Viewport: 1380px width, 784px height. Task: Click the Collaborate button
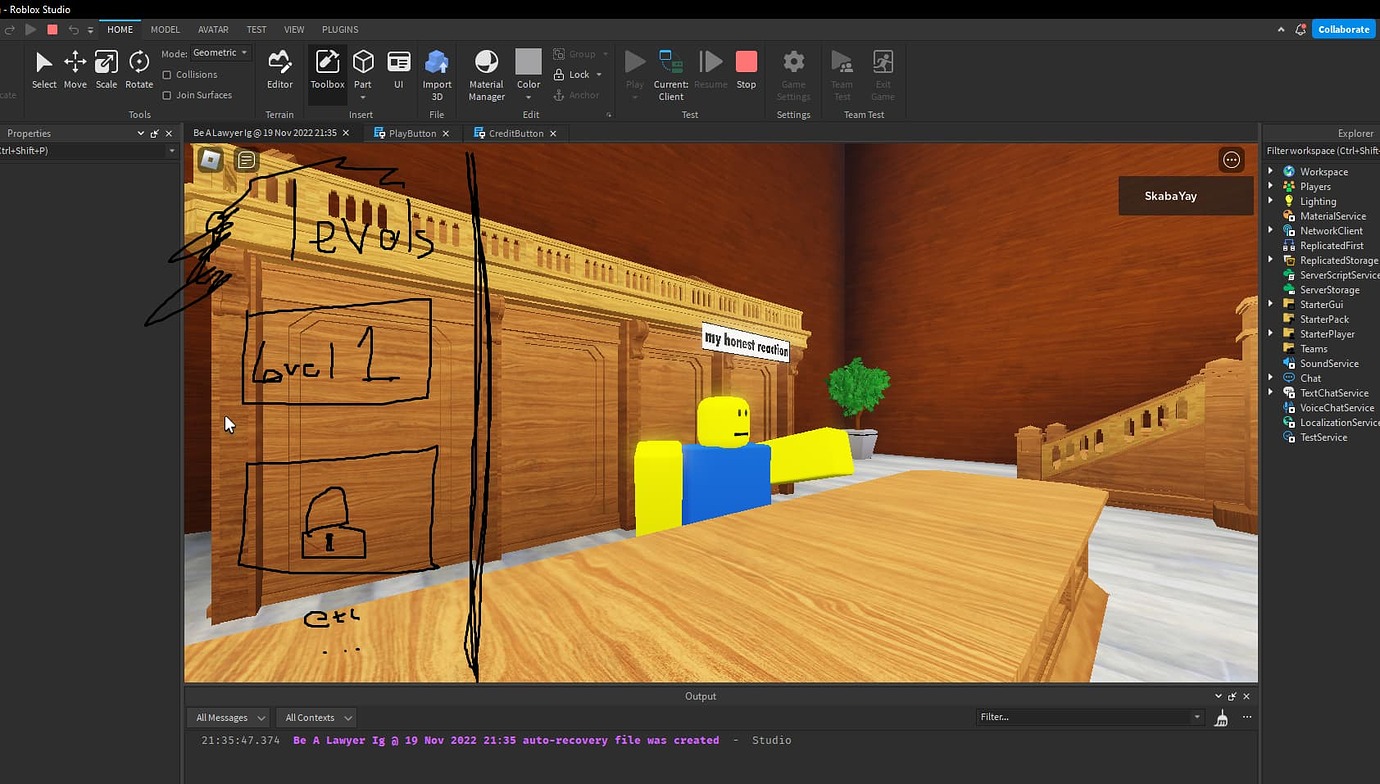tap(1343, 29)
